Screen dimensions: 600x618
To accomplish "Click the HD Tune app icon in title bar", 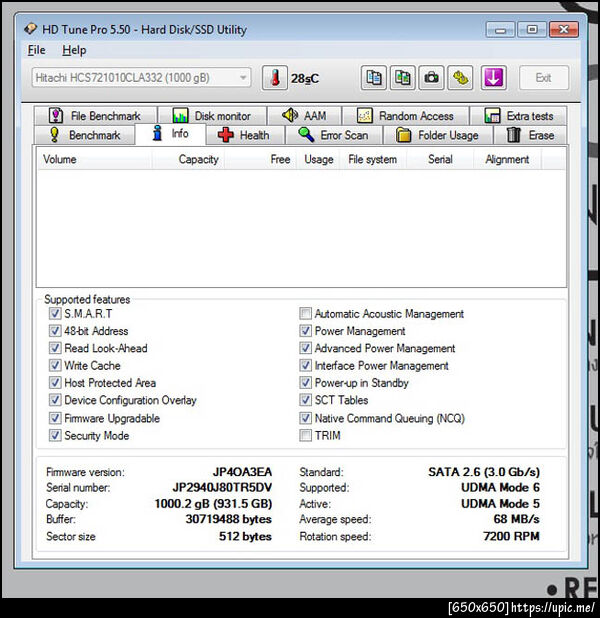I will coord(31,29).
